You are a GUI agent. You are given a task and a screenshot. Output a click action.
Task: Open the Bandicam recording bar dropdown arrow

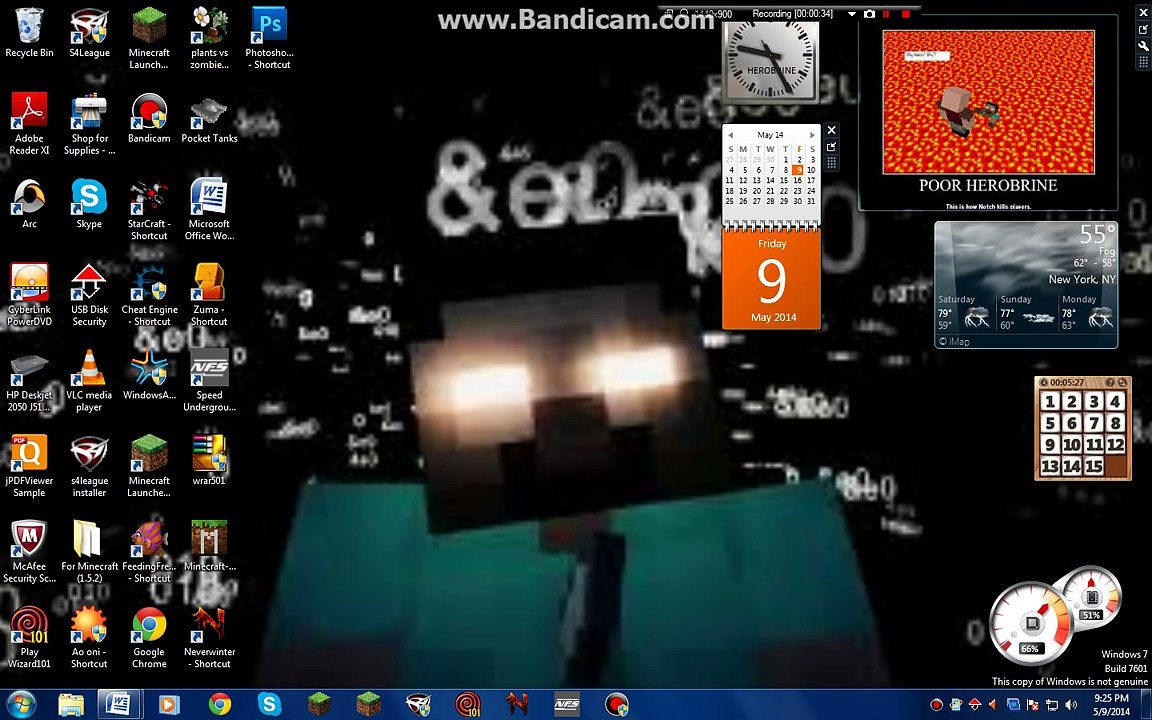pyautogui.click(x=852, y=14)
